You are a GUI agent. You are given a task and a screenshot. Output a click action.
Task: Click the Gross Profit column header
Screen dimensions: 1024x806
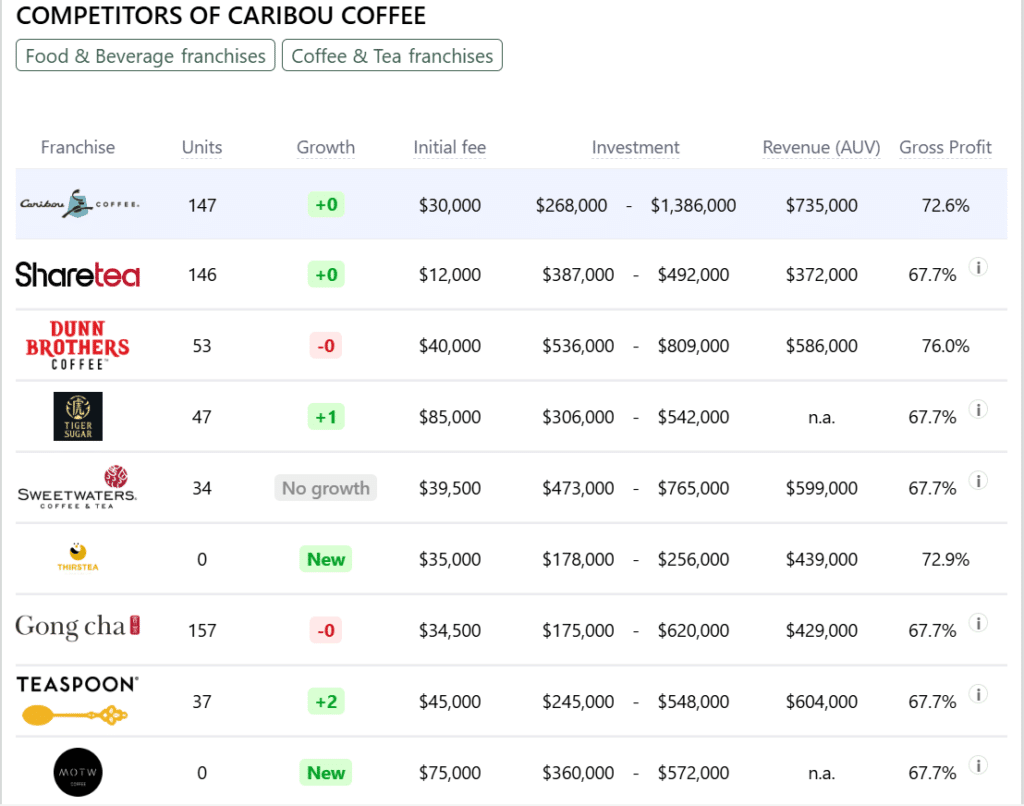945,148
